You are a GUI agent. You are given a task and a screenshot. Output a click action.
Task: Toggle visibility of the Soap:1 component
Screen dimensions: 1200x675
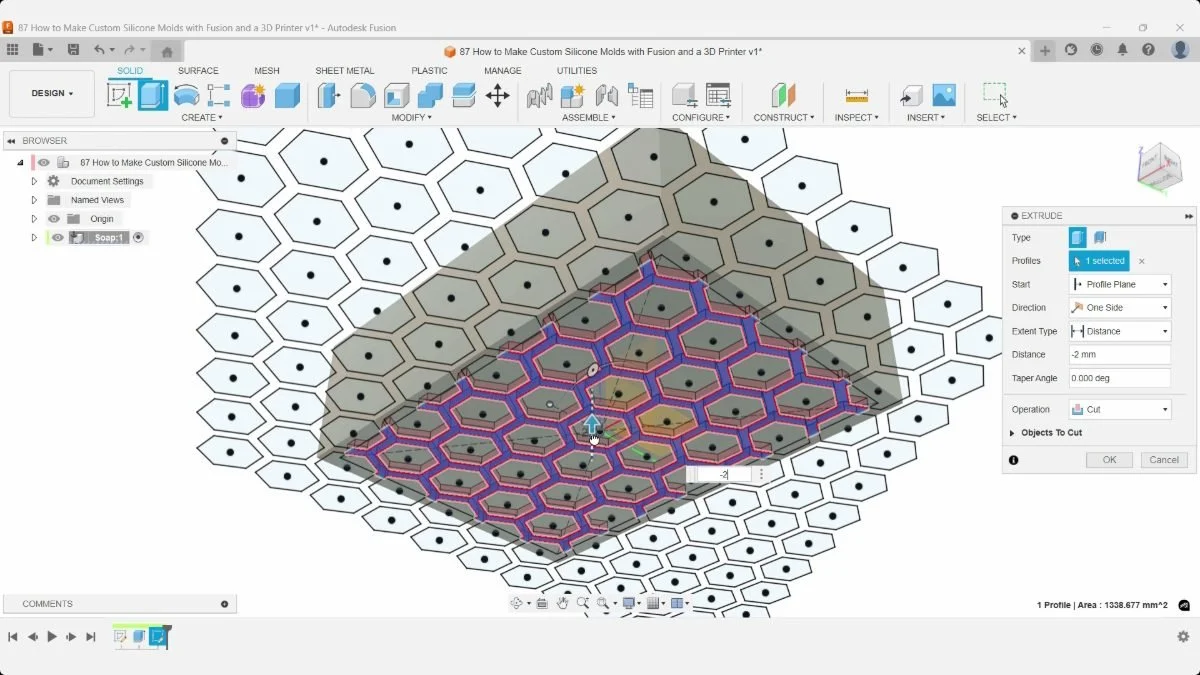58,237
